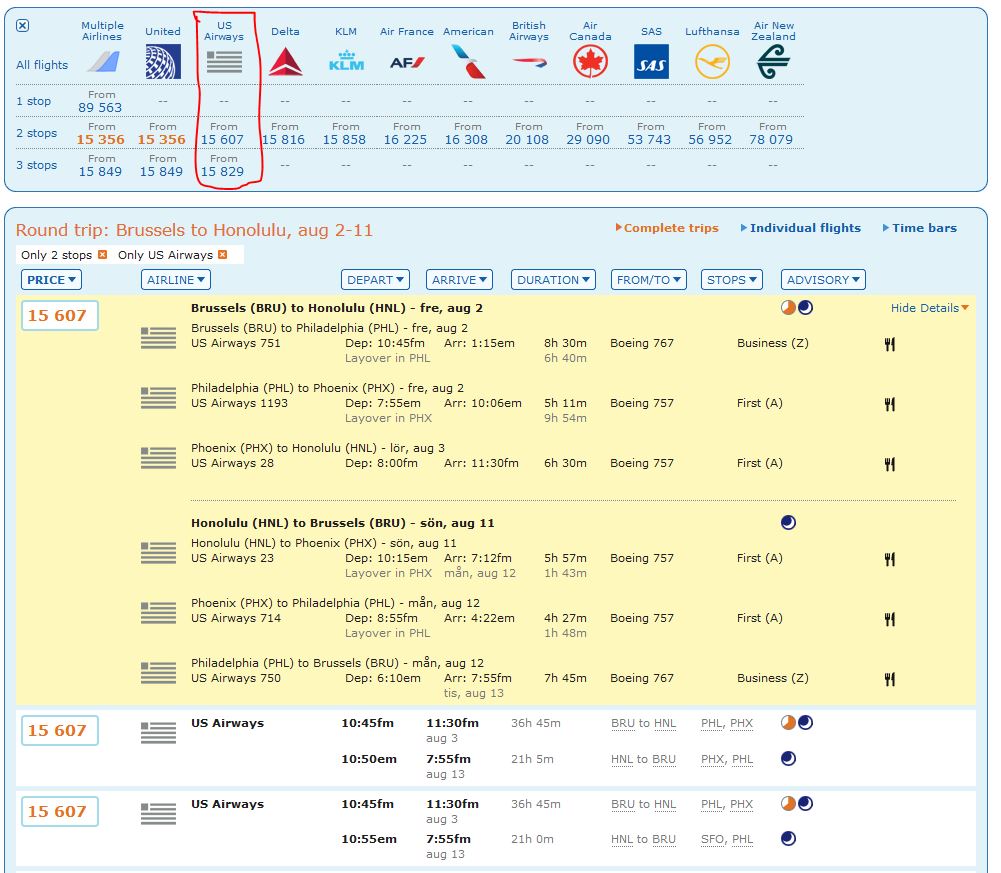Click US Airways 3 stops price 15 829

[x=223, y=171]
